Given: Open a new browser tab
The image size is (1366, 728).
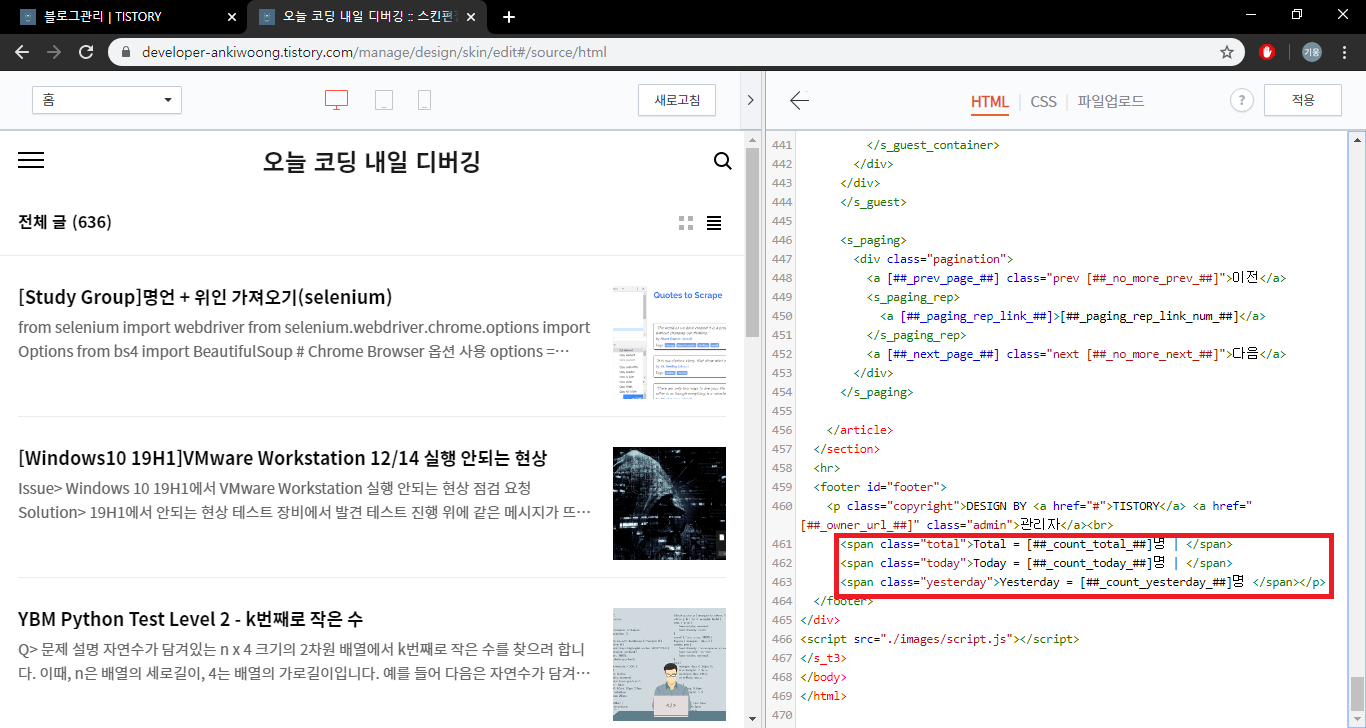Looking at the screenshot, I should [x=509, y=17].
